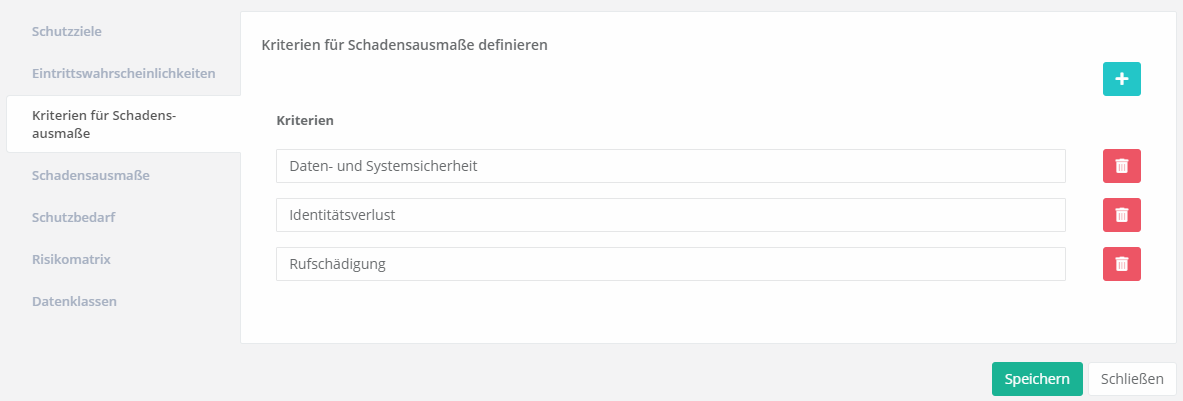Delete the 'Daten- und Systemsicherheit' criterion
The image size is (1183, 401).
click(1121, 166)
